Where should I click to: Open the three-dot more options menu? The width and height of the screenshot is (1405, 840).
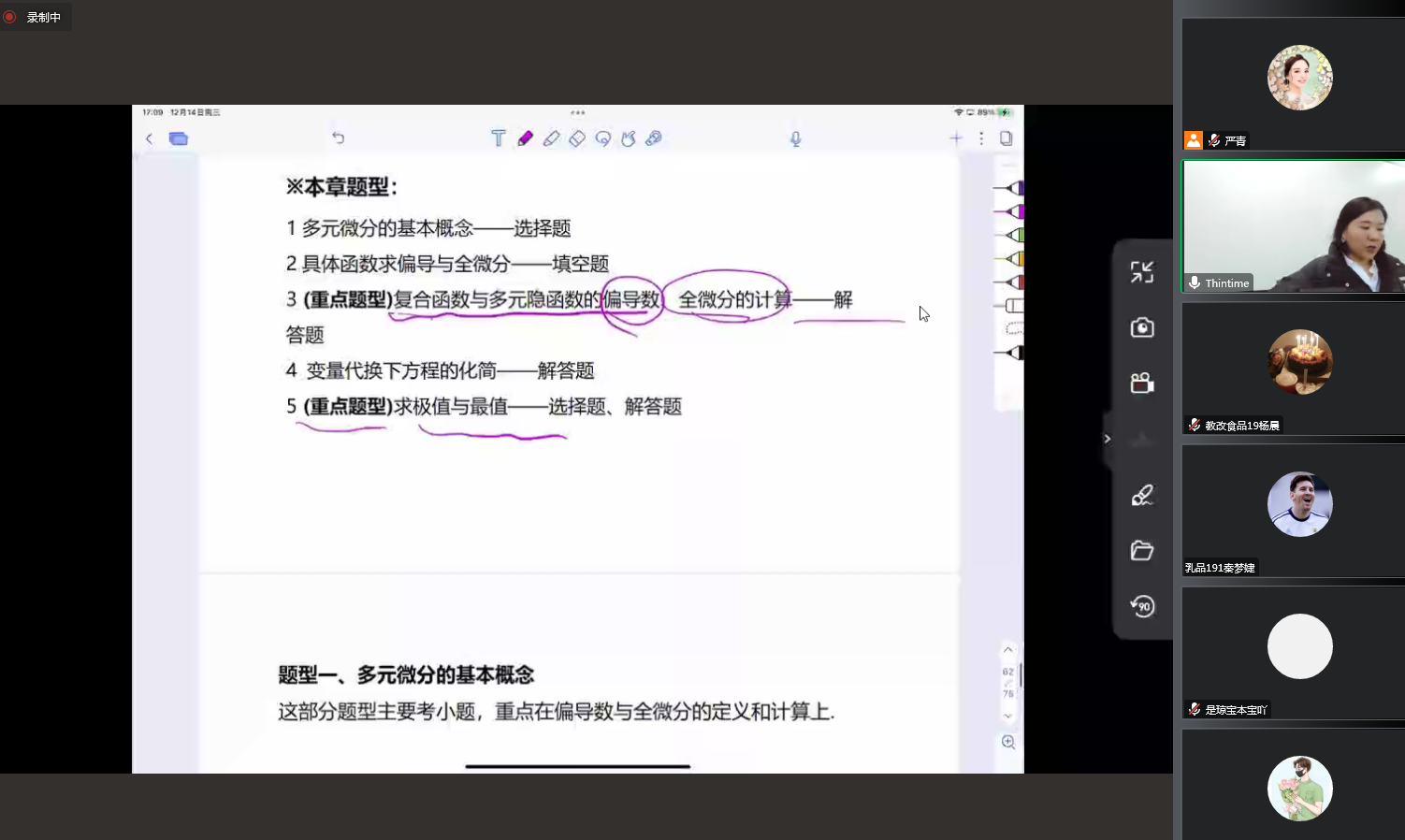coord(981,138)
